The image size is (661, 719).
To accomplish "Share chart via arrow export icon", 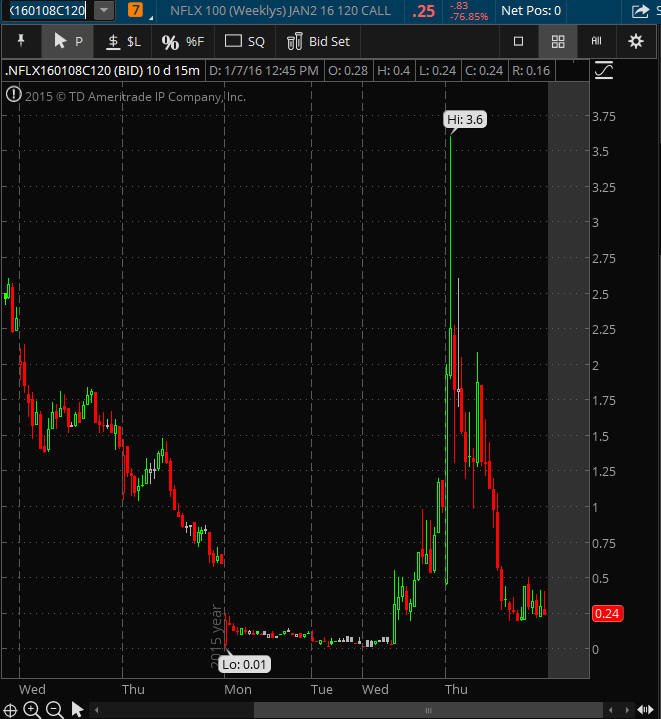I will [x=640, y=11].
